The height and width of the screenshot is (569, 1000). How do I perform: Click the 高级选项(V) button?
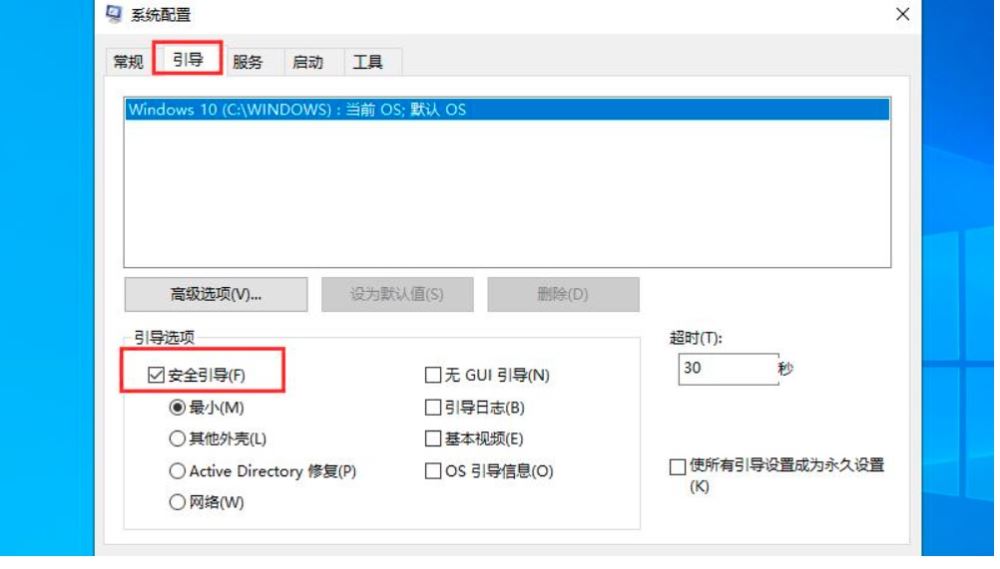[215, 294]
